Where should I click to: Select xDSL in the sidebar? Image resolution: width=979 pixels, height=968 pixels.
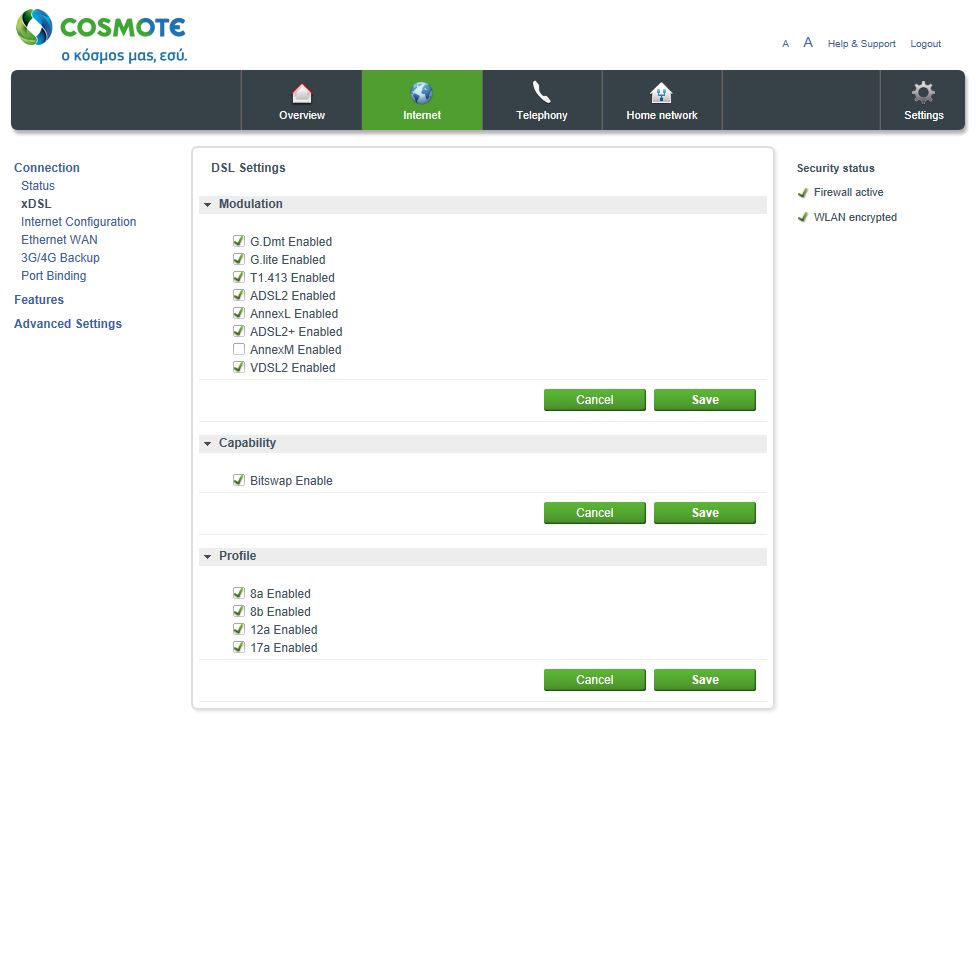click(x=36, y=204)
